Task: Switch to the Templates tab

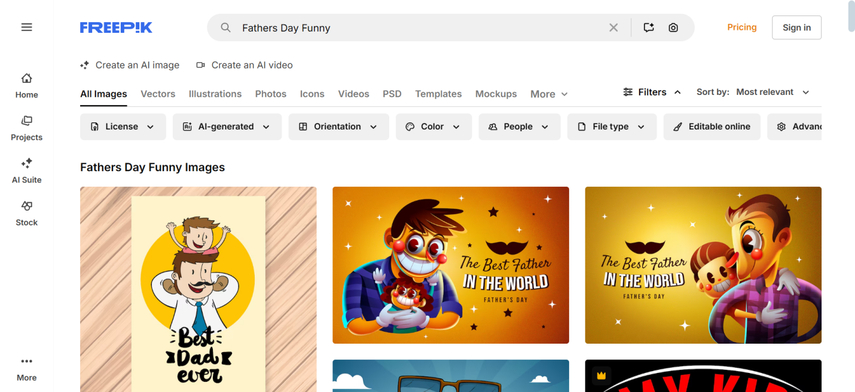Action: click(438, 94)
